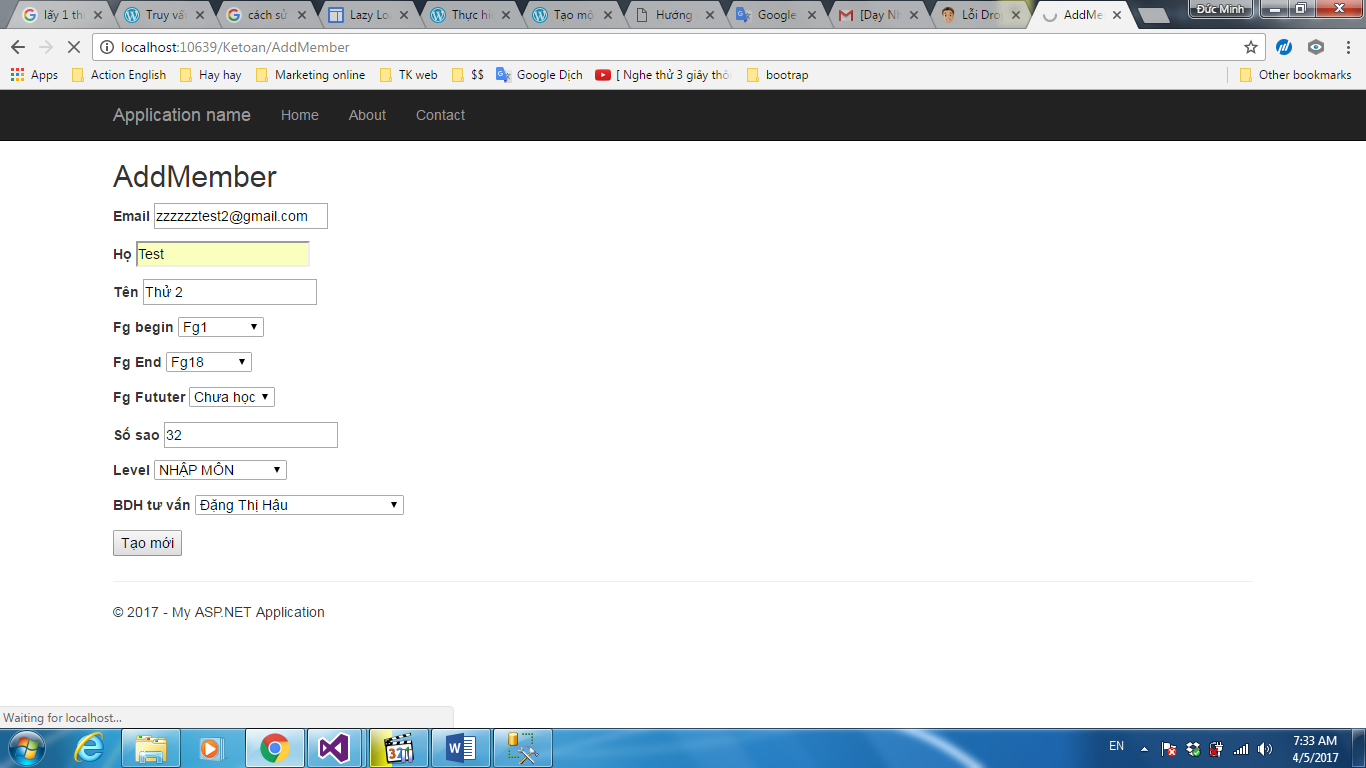Select the Fg Fututer dropdown
Image resolution: width=1366 pixels, height=768 pixels.
[x=231, y=397]
